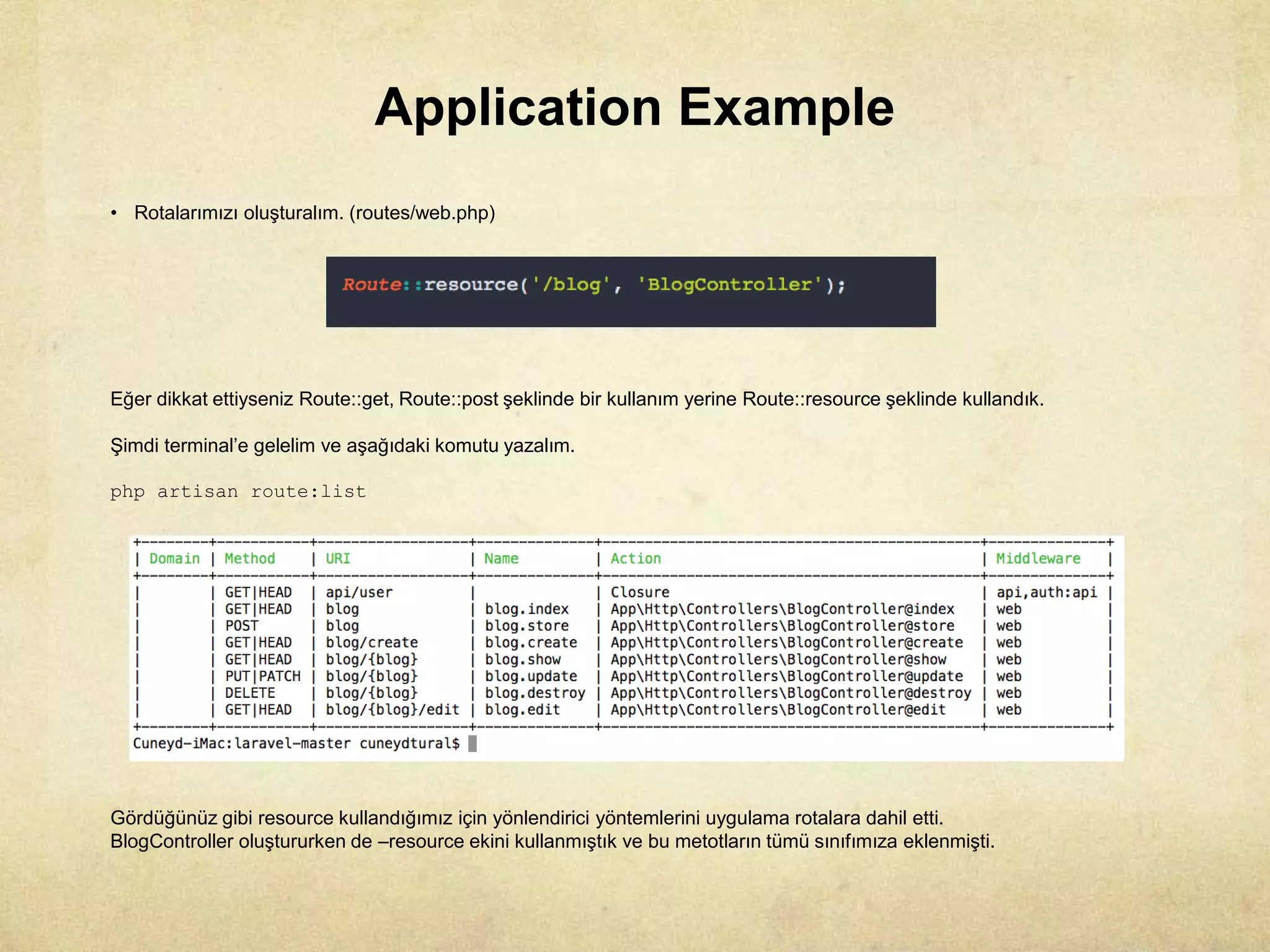Click the 'PUT|PATCH' method cell

tap(262, 676)
